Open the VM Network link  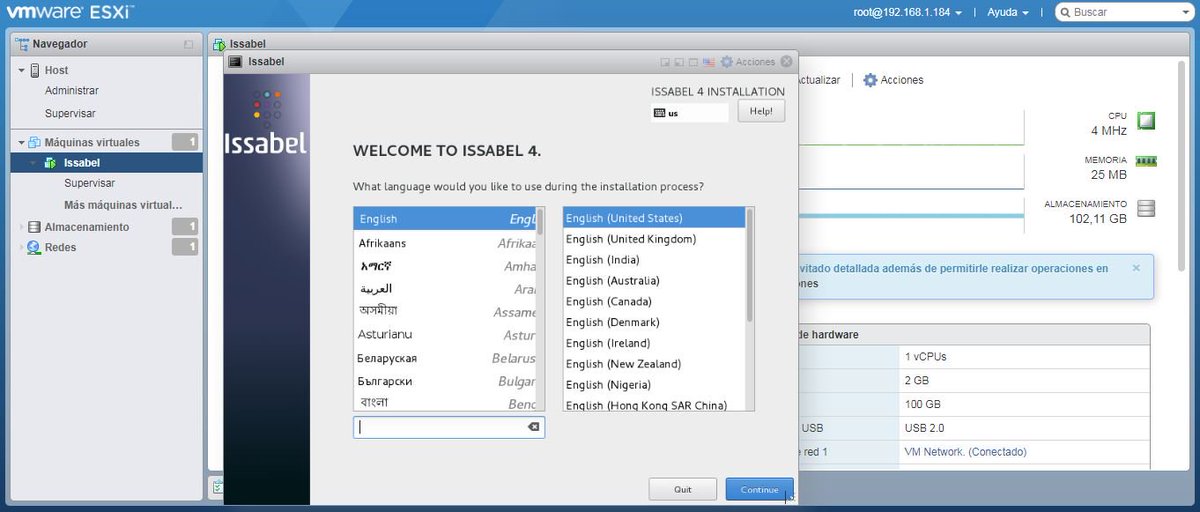pos(964,452)
